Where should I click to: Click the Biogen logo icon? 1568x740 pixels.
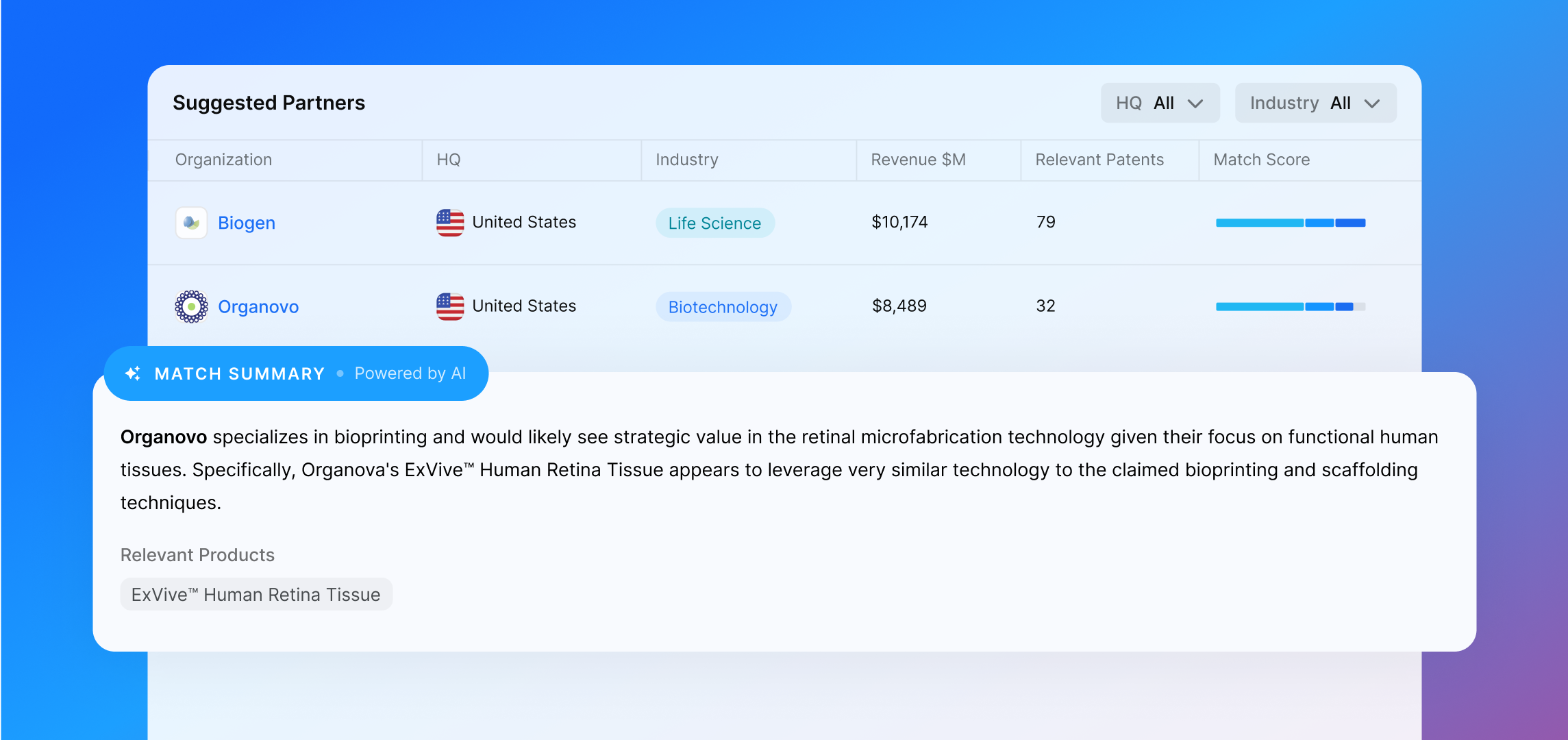191,223
